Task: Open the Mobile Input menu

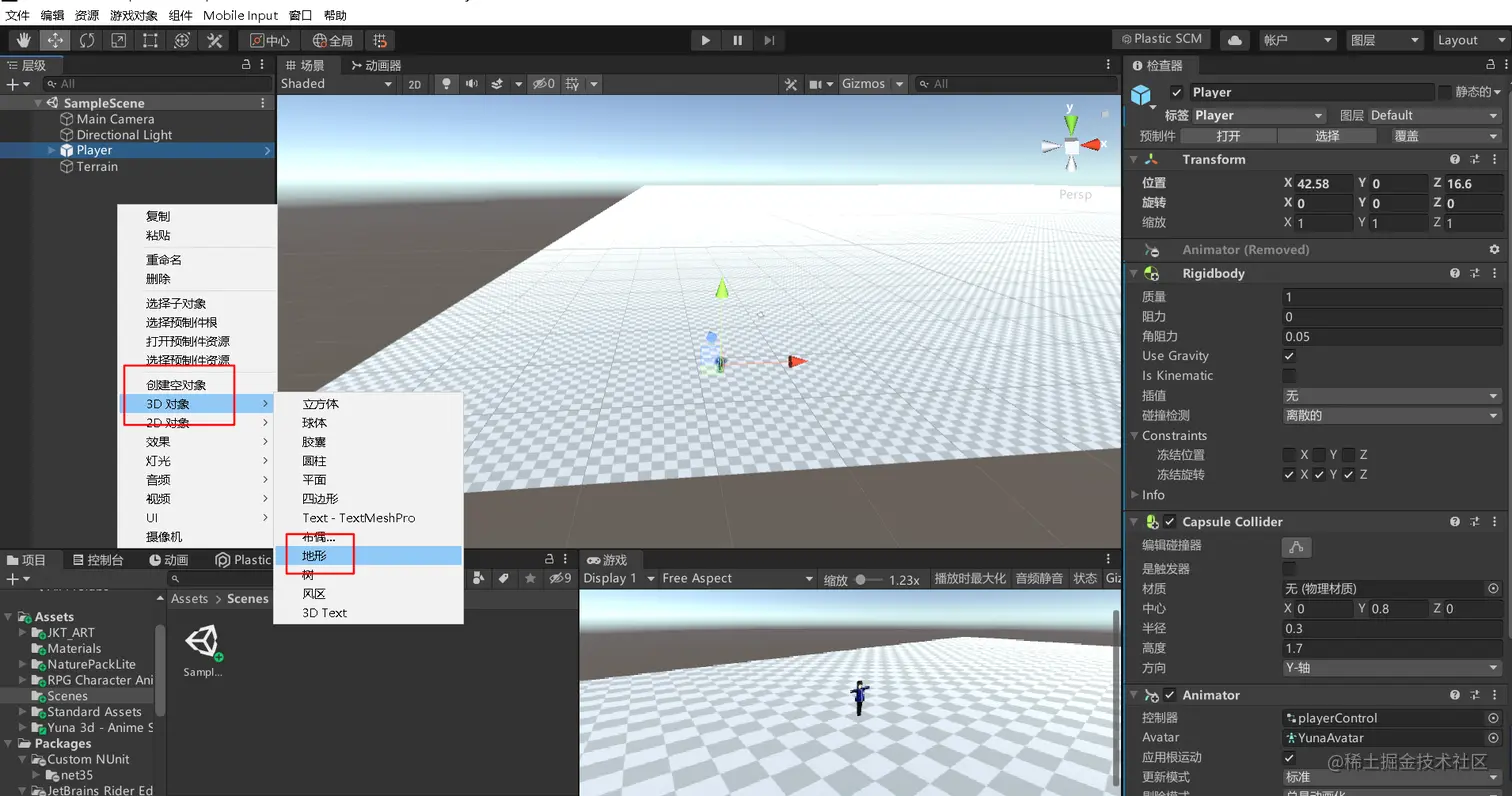Action: point(241,15)
